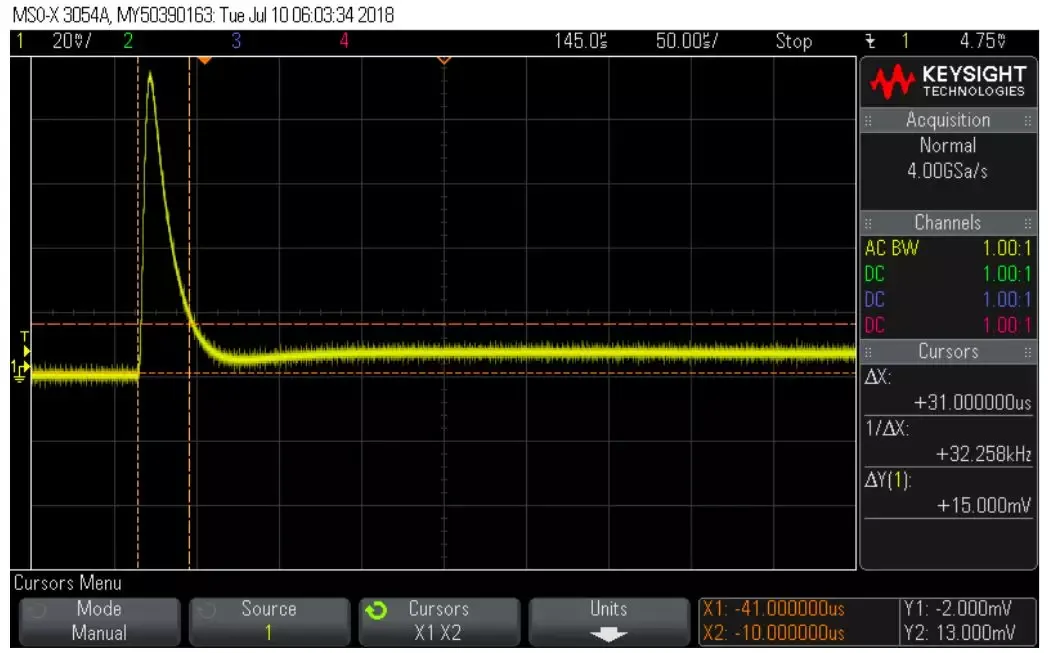
Task: Toggle channel 3 in the top status bar
Action: click(236, 41)
